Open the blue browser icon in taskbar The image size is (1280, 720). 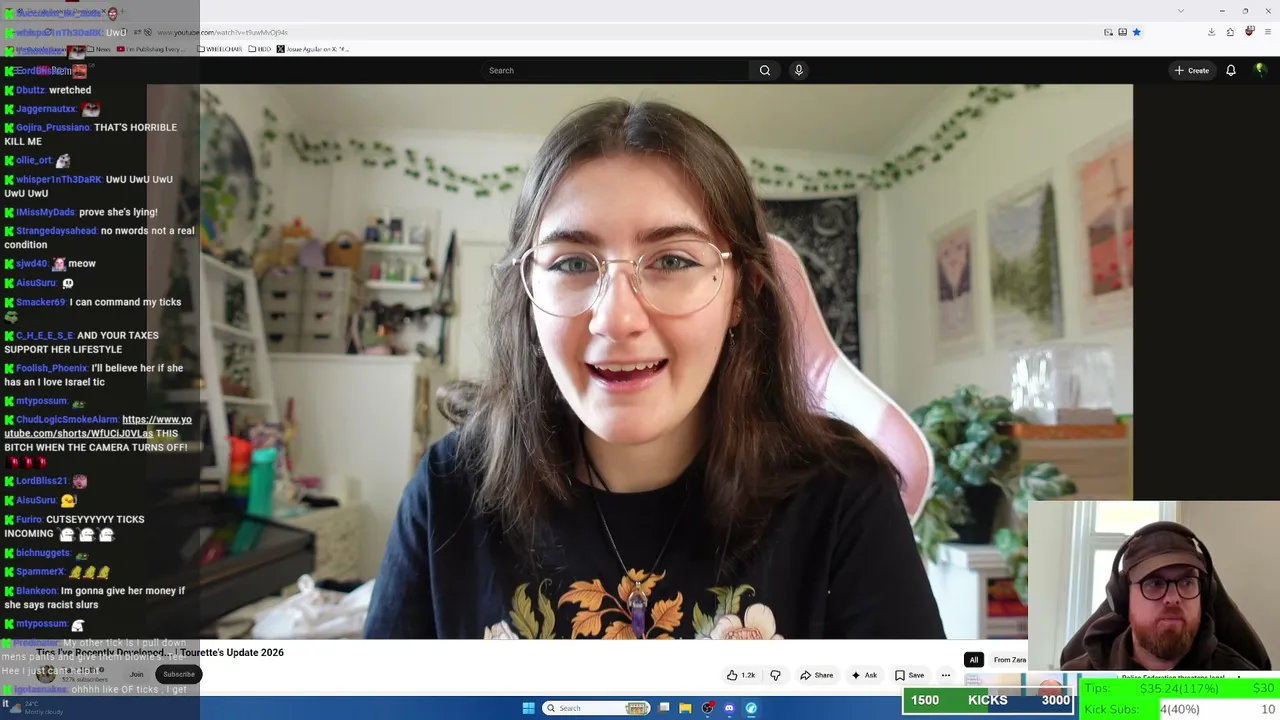pos(751,708)
